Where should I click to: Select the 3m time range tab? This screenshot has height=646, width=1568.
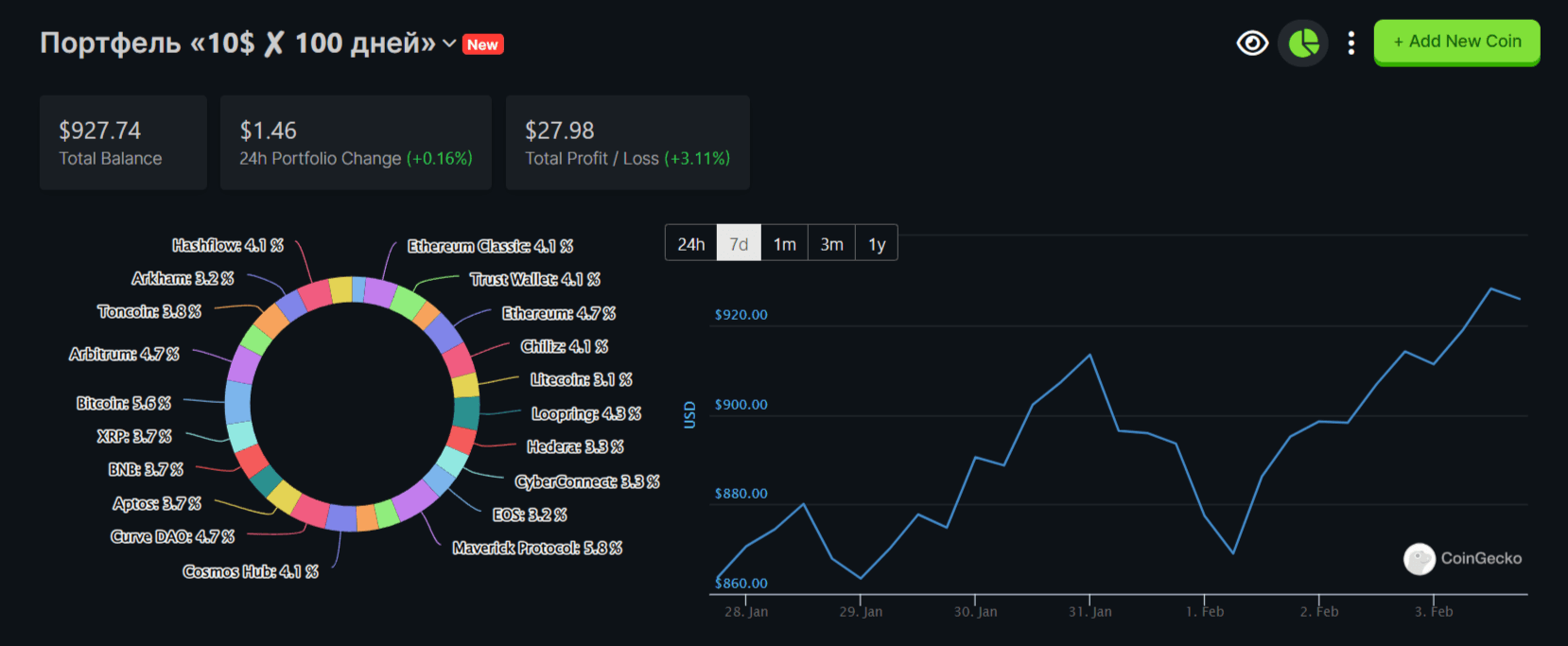(x=831, y=244)
